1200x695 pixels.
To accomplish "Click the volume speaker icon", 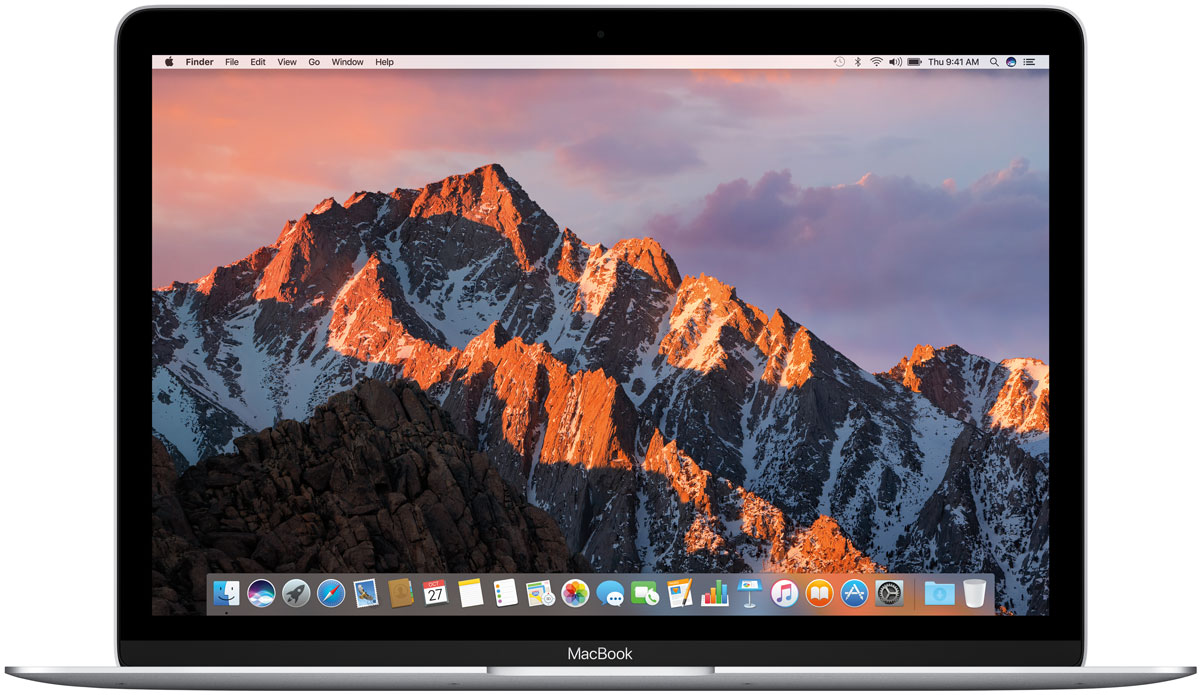I will [896, 62].
